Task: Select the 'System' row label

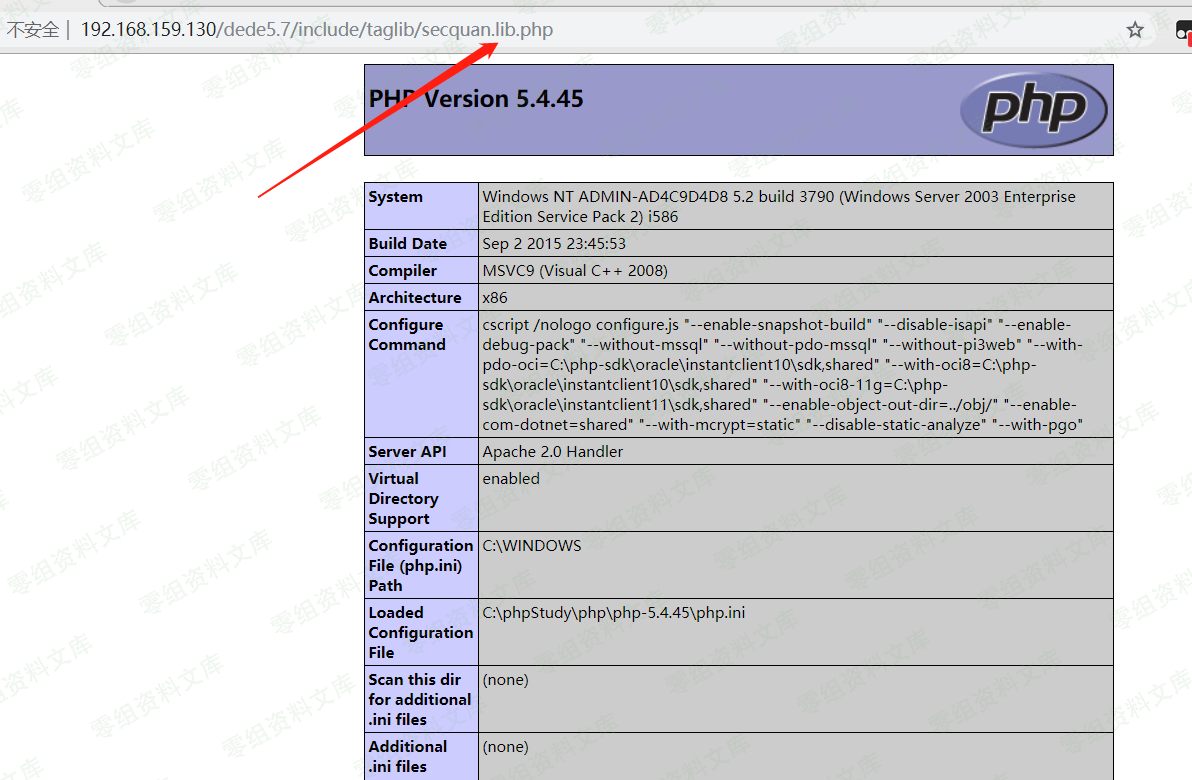Action: click(x=395, y=197)
